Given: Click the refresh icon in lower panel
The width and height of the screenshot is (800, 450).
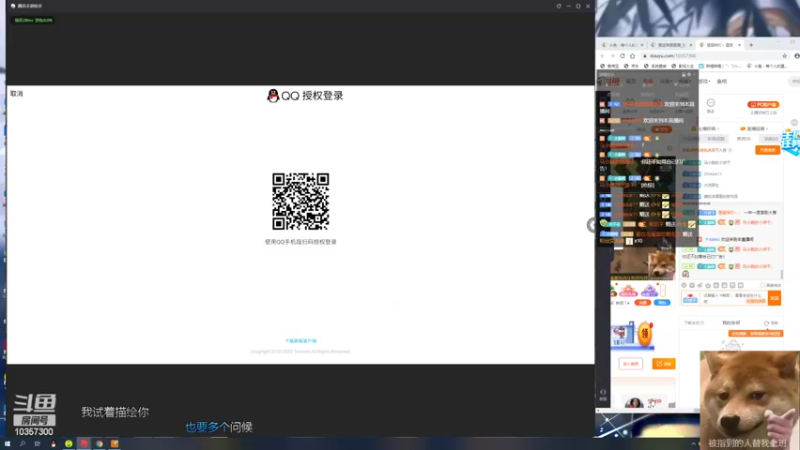Looking at the screenshot, I should [x=766, y=323].
